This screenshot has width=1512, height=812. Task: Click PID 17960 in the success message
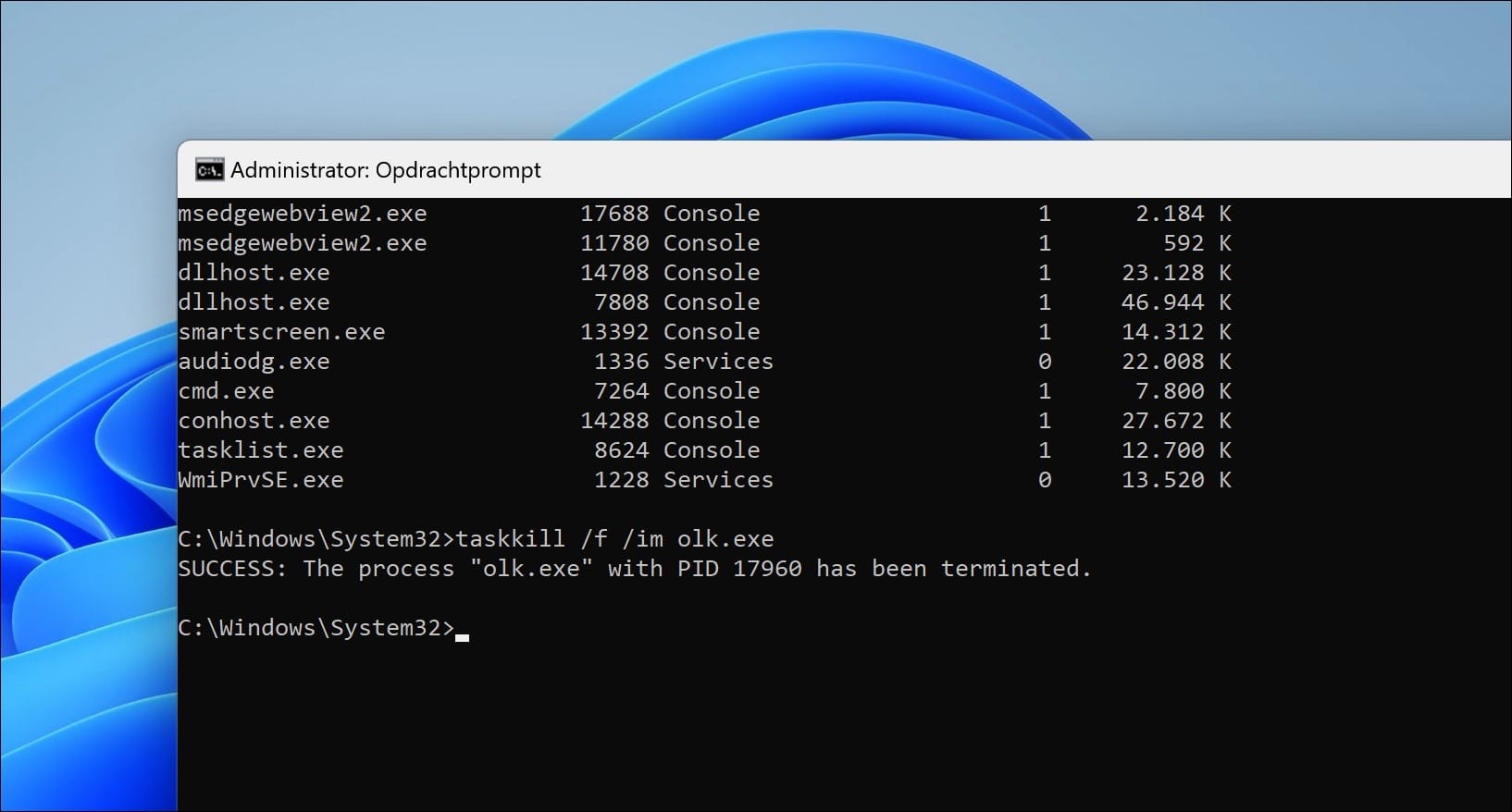pyautogui.click(x=767, y=569)
